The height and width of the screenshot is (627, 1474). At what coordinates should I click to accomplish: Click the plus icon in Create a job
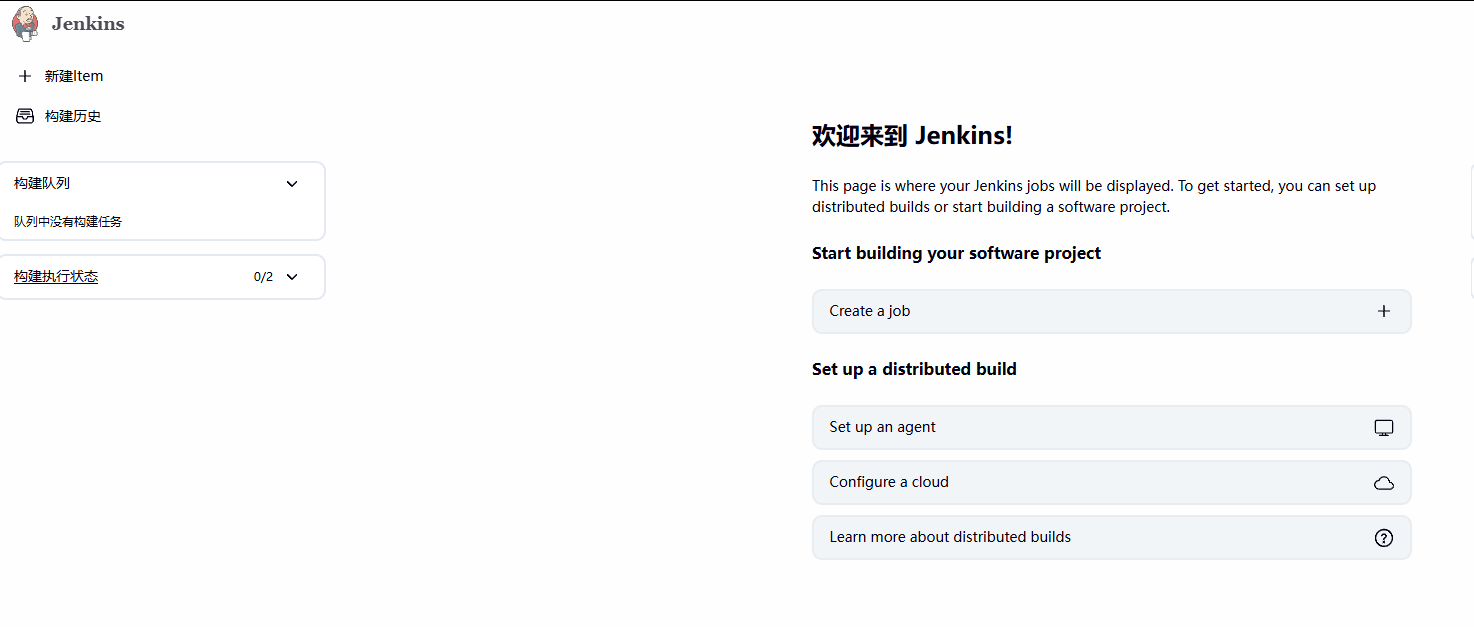point(1384,311)
